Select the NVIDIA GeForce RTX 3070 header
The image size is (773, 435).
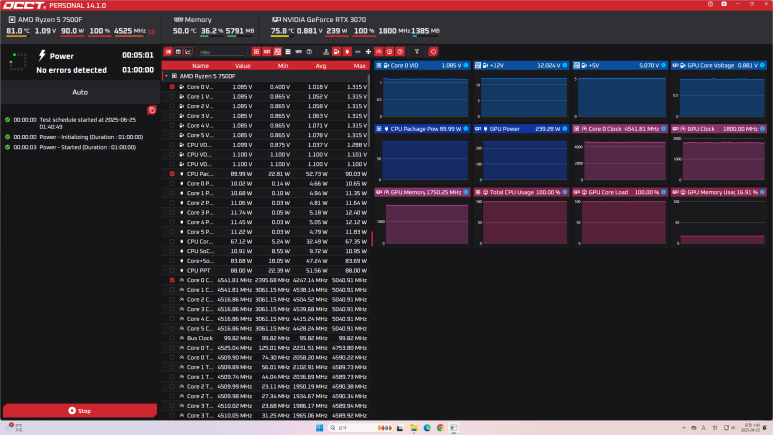tap(319, 20)
